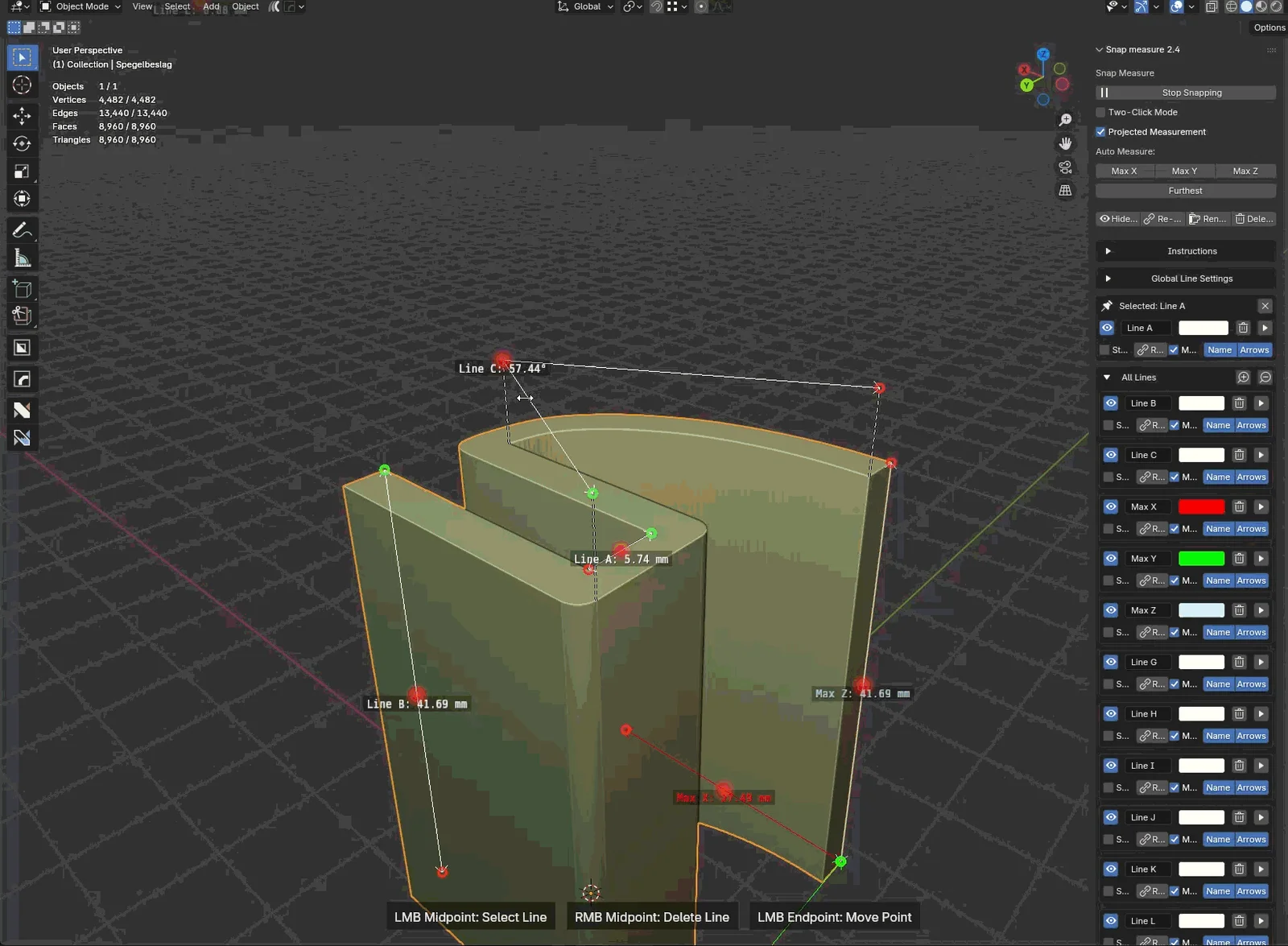
Task: Click the Stop Snapping button
Action: click(1190, 92)
